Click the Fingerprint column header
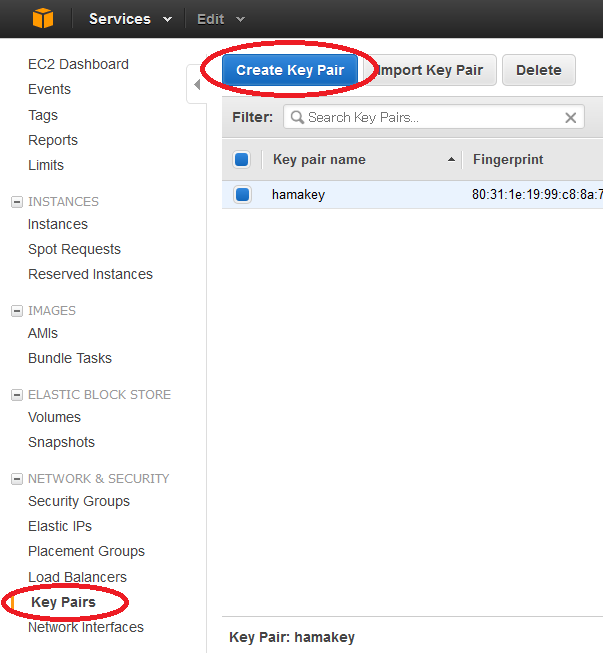603x653 pixels. pos(508,160)
